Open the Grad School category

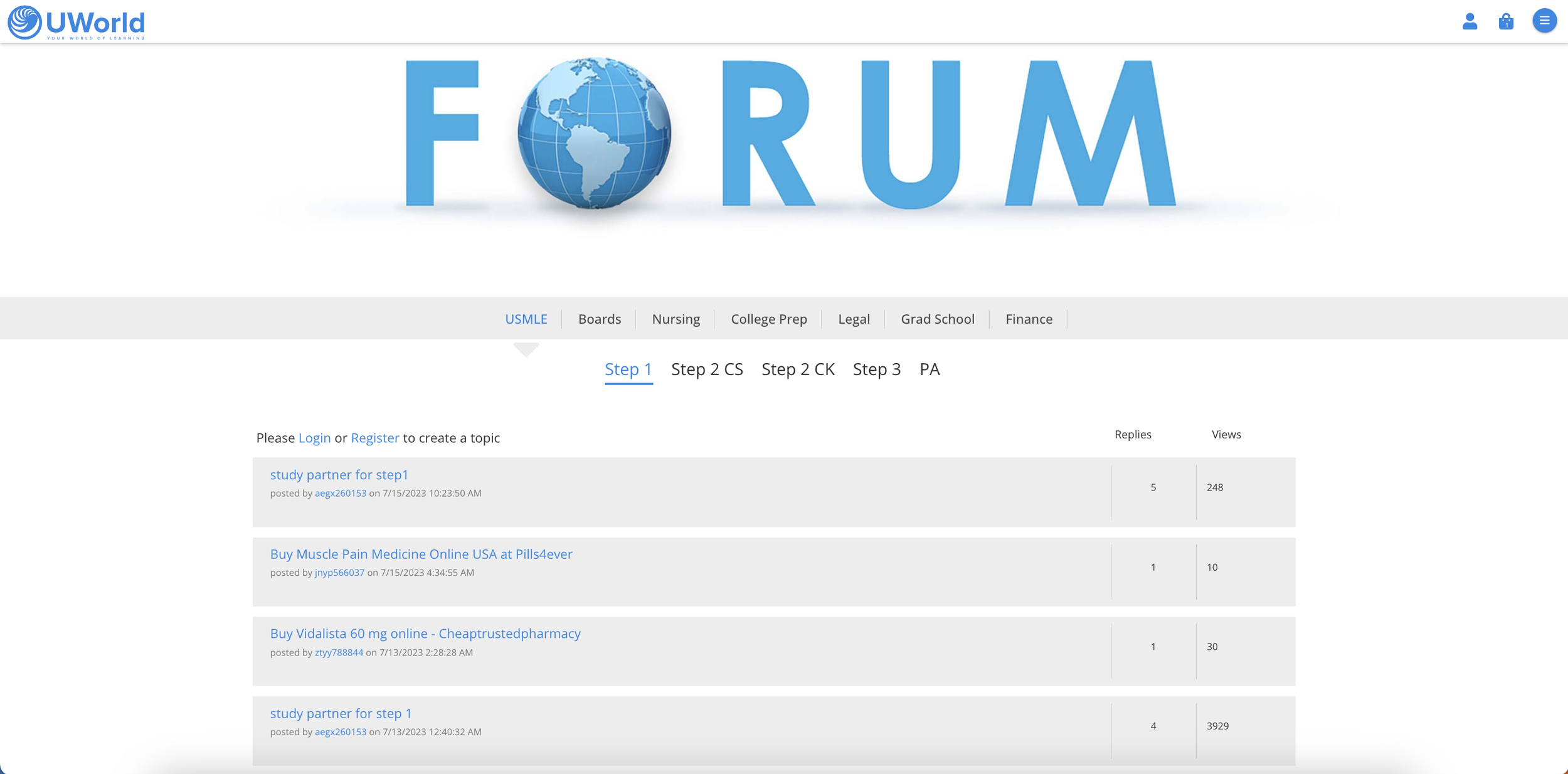point(937,319)
